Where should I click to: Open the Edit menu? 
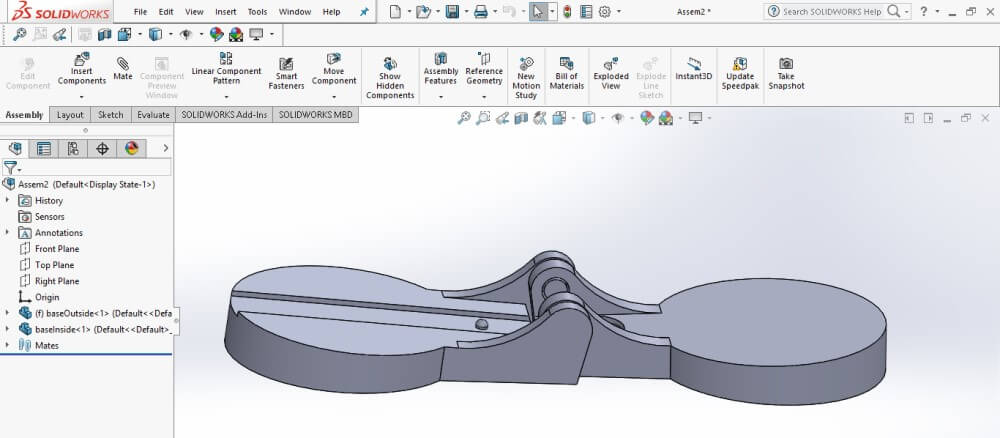coord(166,11)
